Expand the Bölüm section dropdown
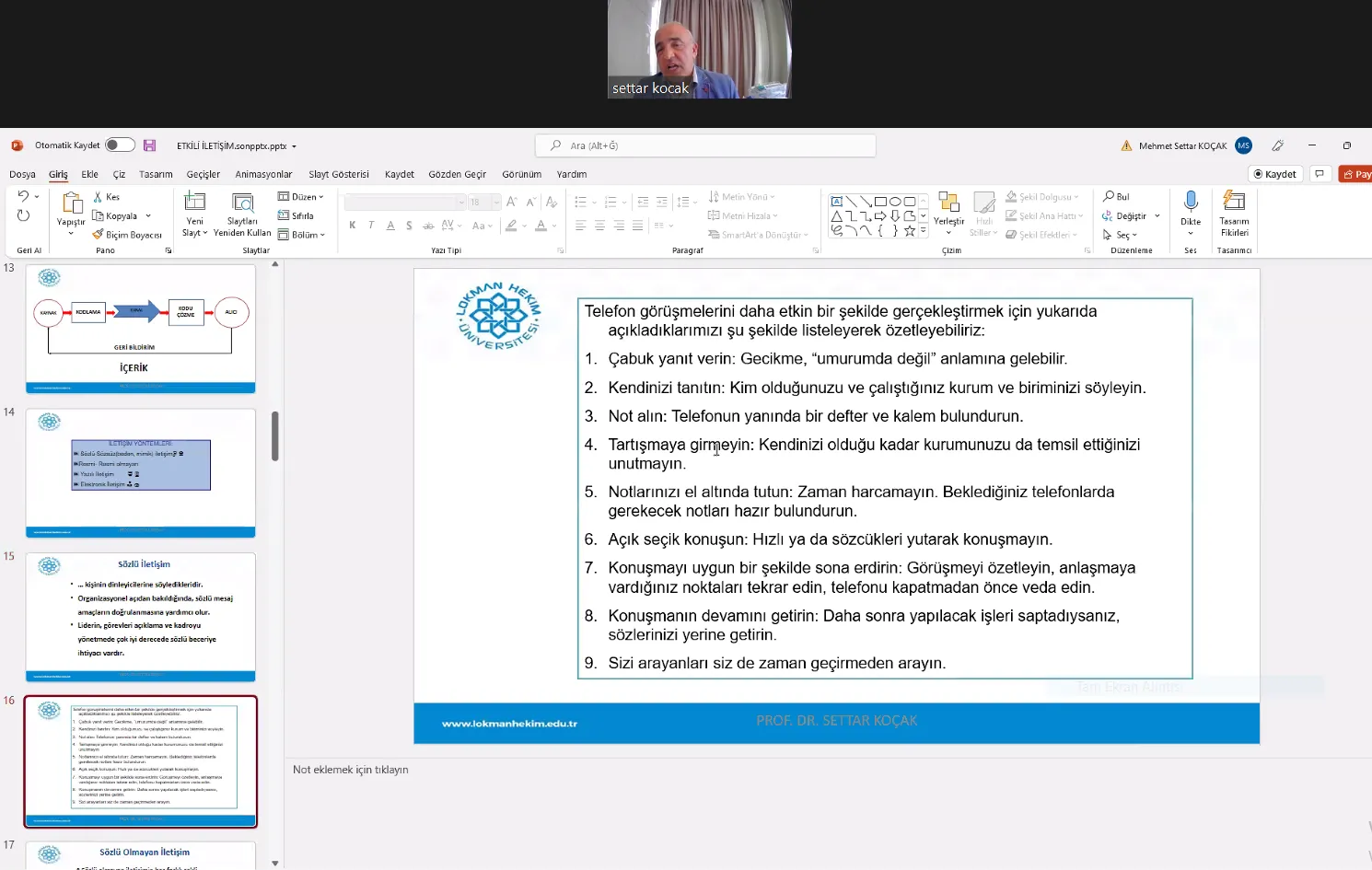 (x=302, y=235)
